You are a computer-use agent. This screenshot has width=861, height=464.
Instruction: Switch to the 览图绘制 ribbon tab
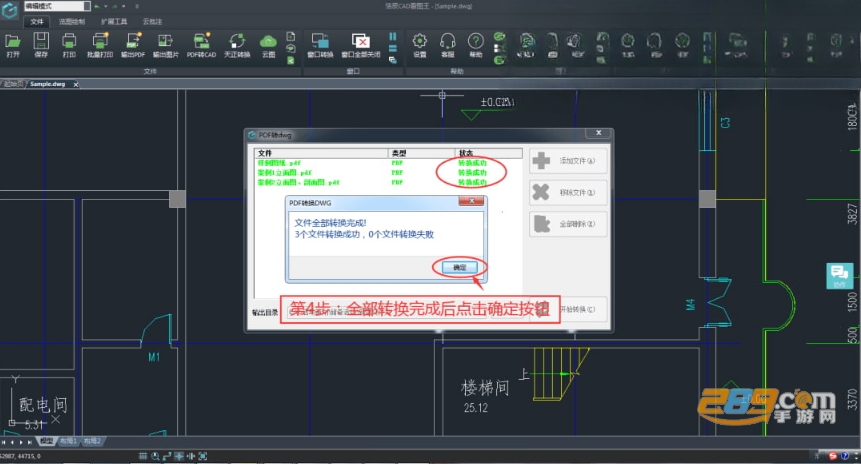click(72, 21)
